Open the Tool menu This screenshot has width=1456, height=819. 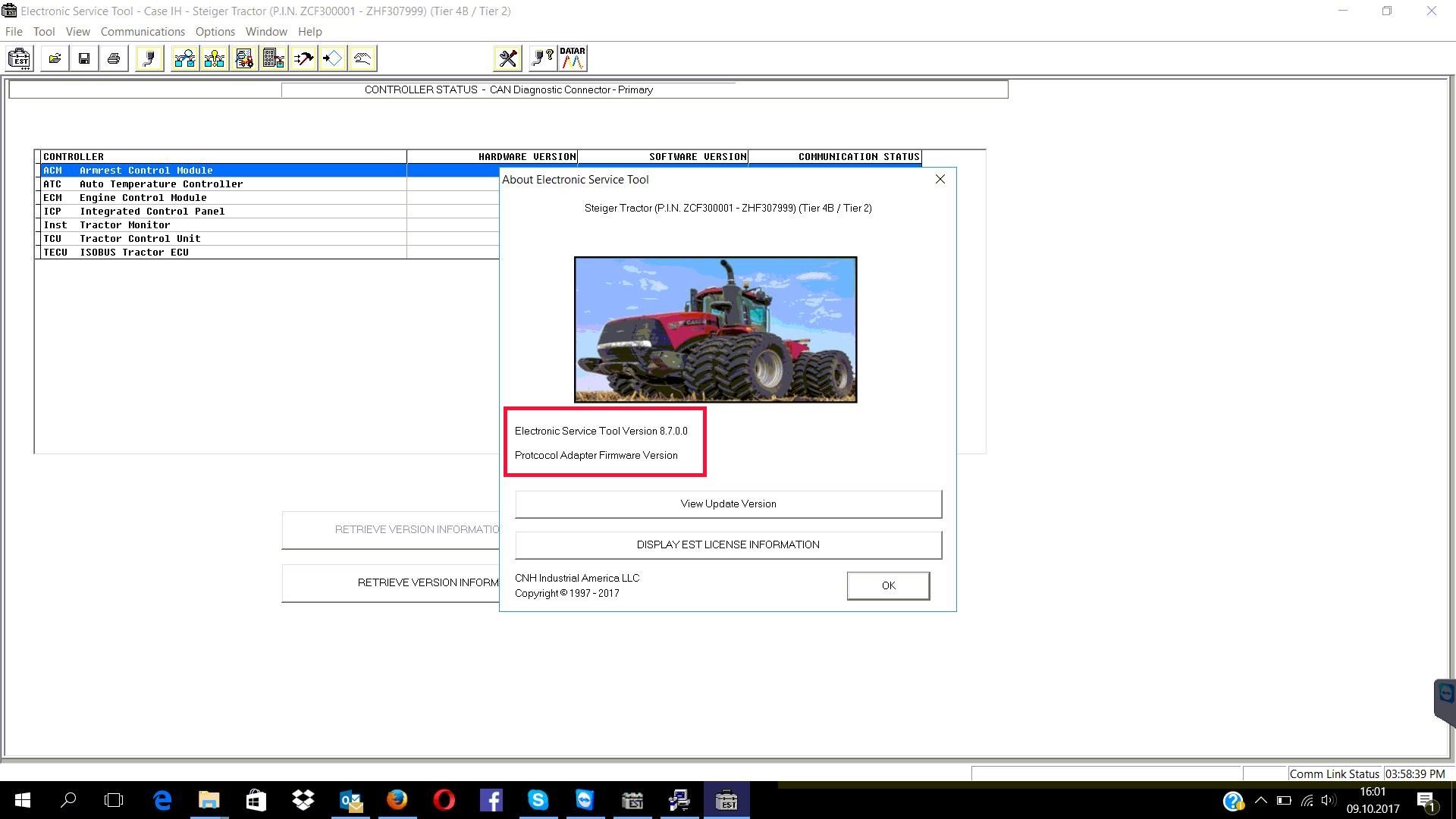click(x=44, y=32)
